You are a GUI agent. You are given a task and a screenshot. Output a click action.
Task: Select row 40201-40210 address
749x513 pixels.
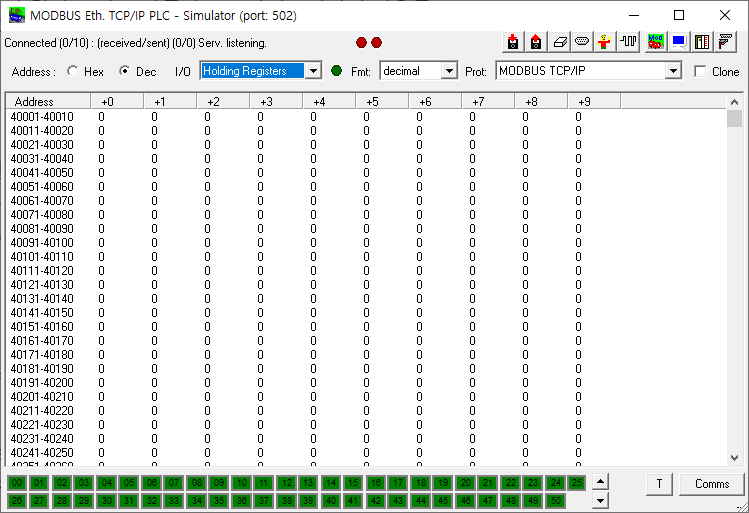point(42,397)
